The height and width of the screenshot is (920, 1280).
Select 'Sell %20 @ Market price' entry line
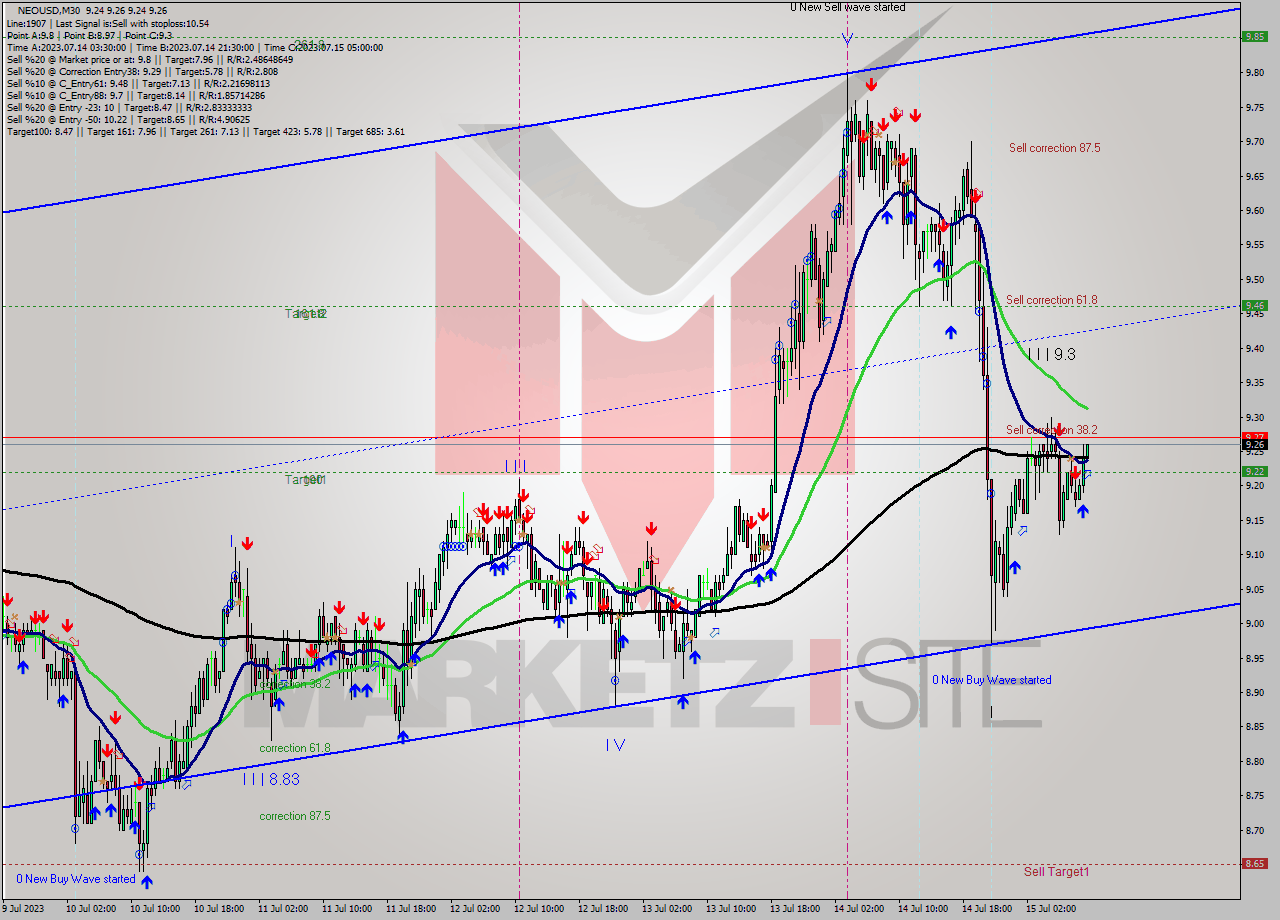tap(150, 59)
